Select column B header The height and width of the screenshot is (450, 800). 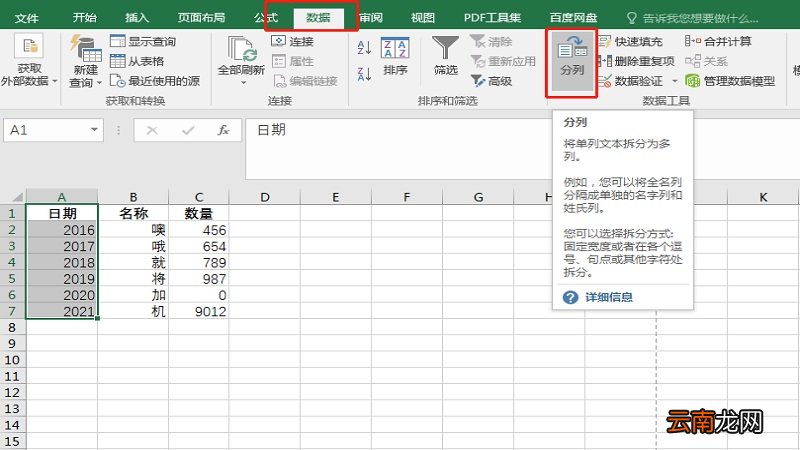[x=133, y=197]
